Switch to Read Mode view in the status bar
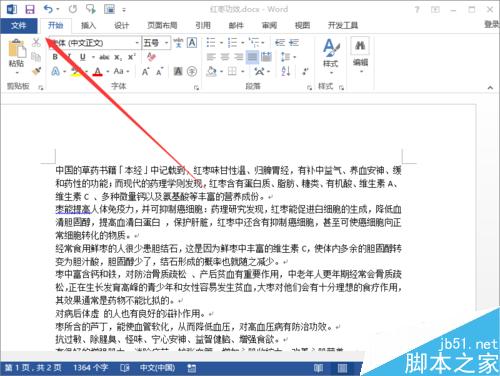The image size is (500, 376). 318,368
